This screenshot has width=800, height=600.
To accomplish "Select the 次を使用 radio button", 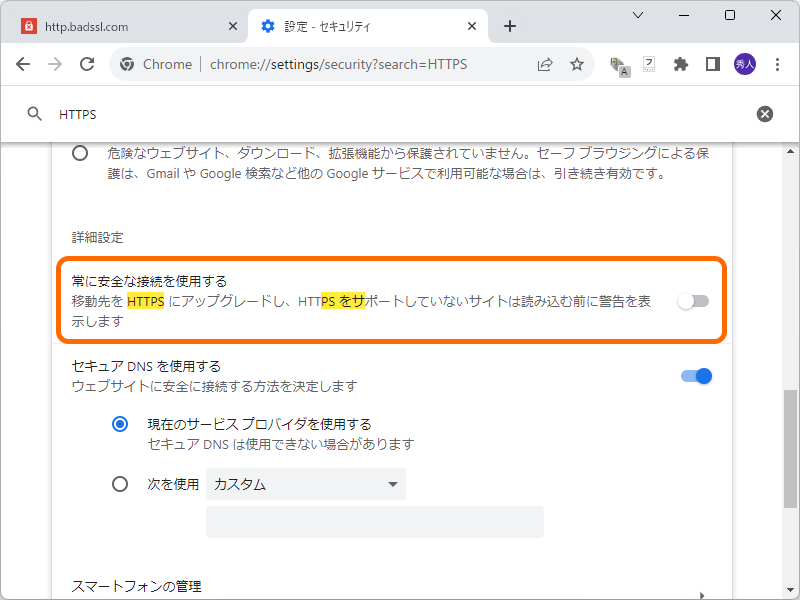I will pyautogui.click(x=120, y=483).
